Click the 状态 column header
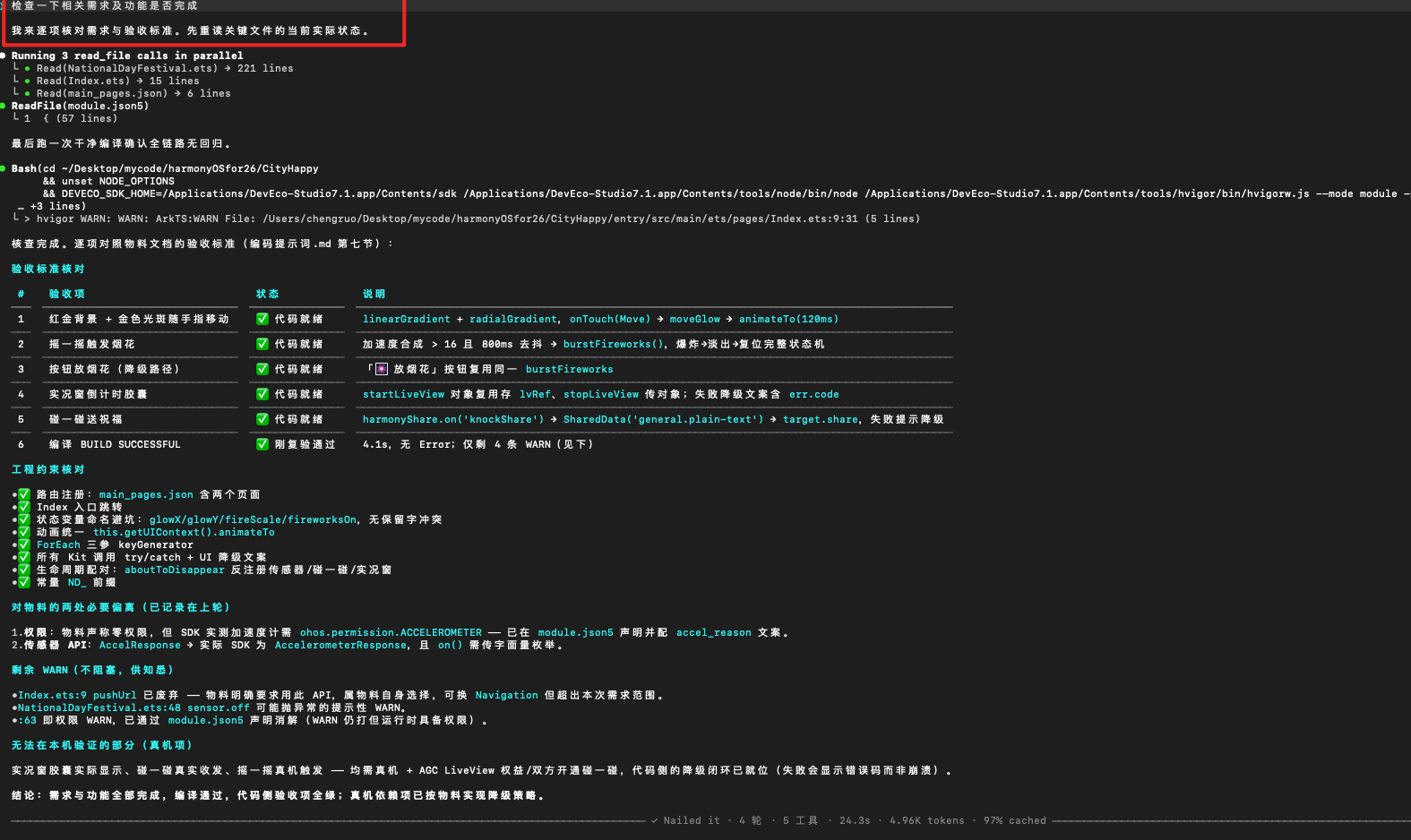The width and height of the screenshot is (1411, 840). pyautogui.click(x=268, y=294)
